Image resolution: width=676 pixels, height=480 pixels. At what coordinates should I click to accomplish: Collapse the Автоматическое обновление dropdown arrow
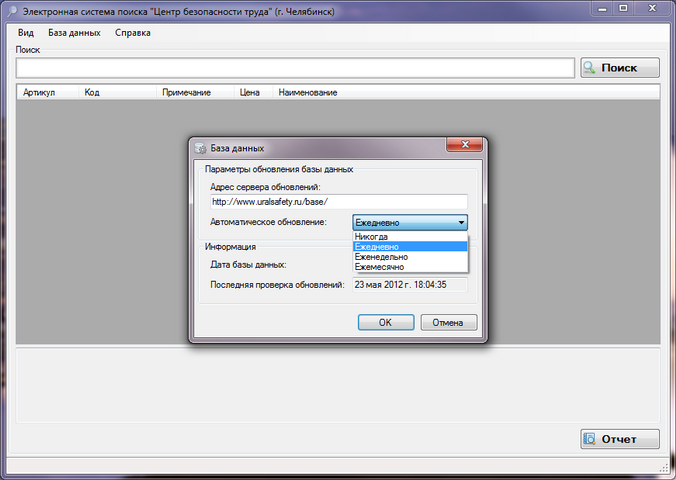[x=461, y=223]
